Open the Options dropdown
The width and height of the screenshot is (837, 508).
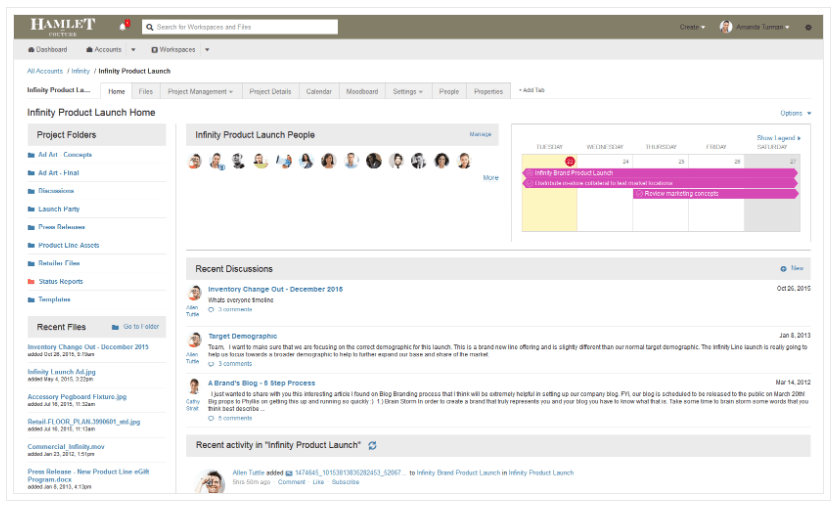point(795,113)
